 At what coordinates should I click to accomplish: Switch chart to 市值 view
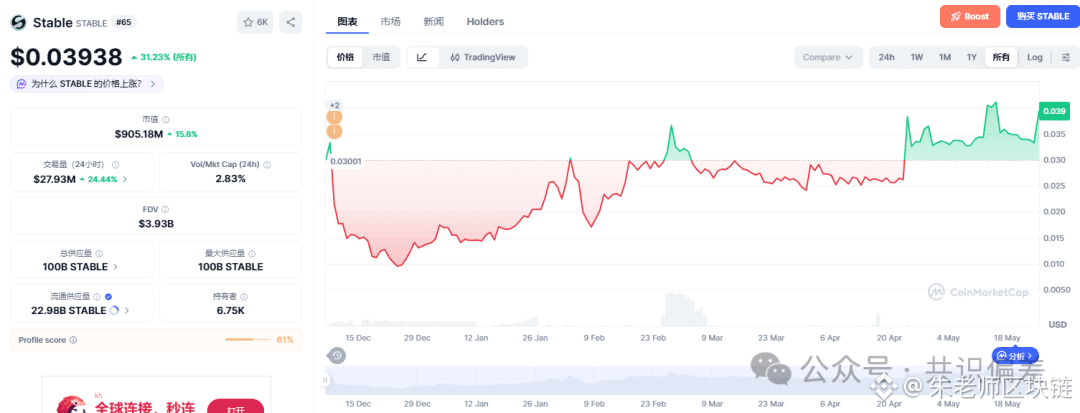tap(381, 57)
